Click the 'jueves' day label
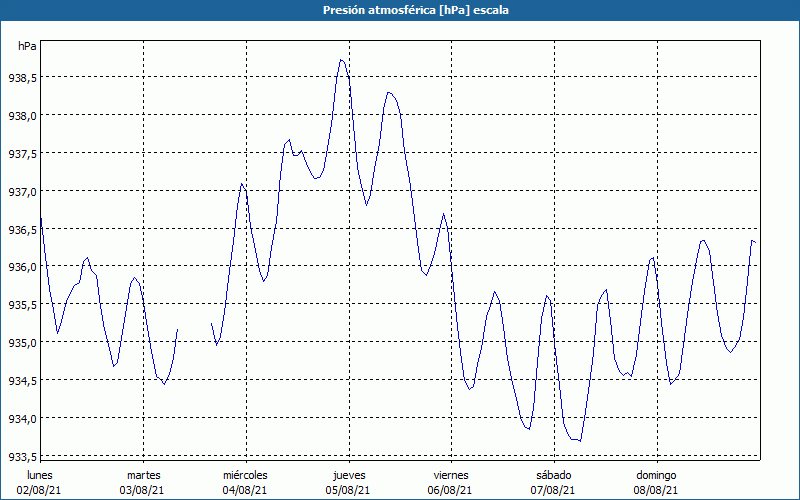Viewport: 800px width, 500px height. (x=349, y=475)
